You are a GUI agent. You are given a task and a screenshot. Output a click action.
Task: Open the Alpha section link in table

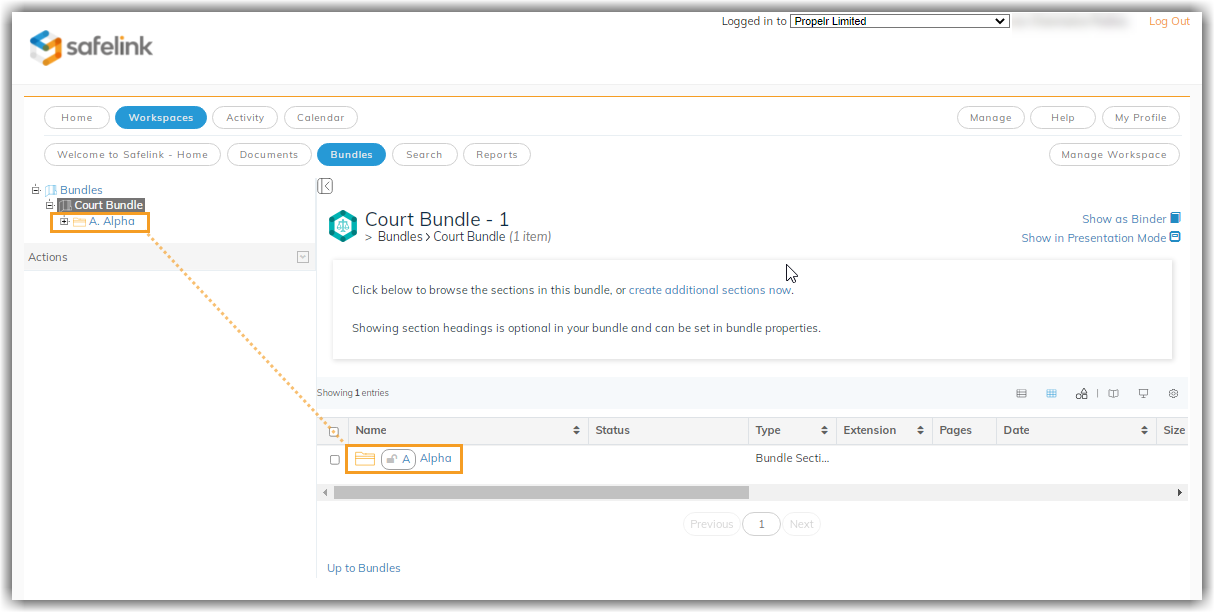pyautogui.click(x=436, y=459)
